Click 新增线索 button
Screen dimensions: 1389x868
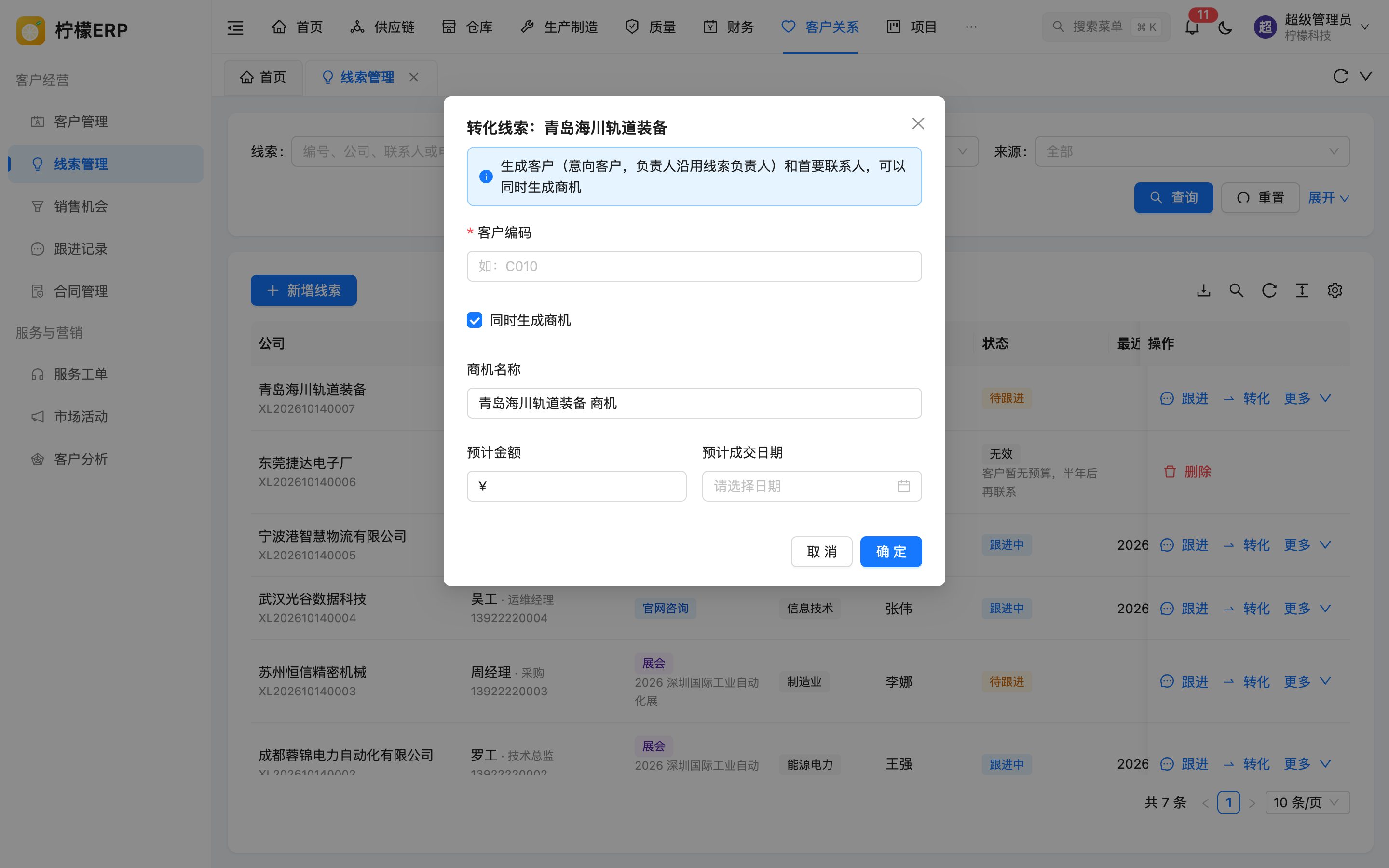tap(304, 290)
